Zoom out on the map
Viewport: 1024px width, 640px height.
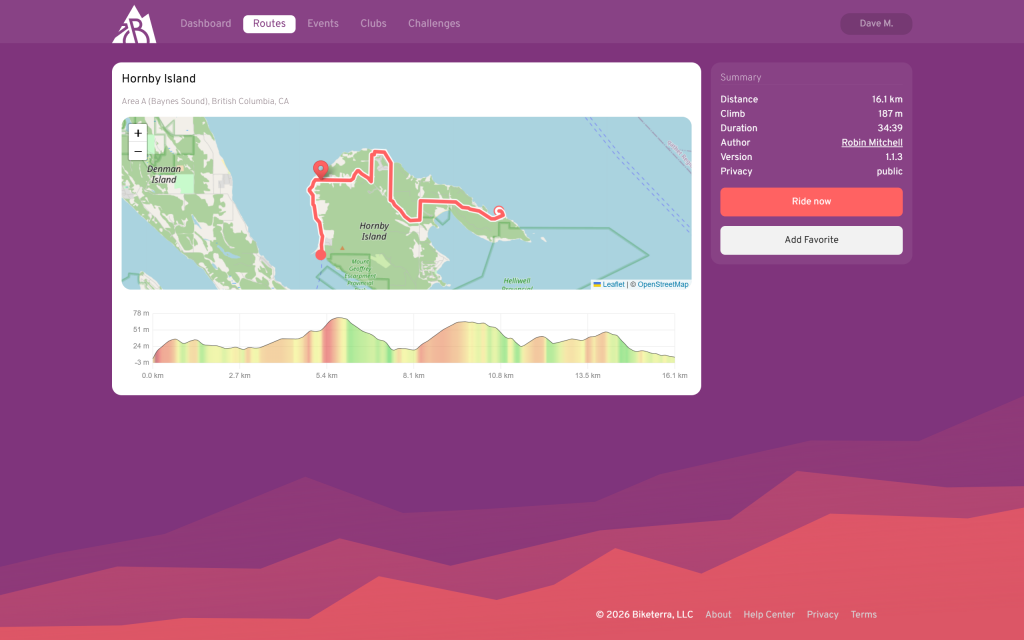[138, 152]
